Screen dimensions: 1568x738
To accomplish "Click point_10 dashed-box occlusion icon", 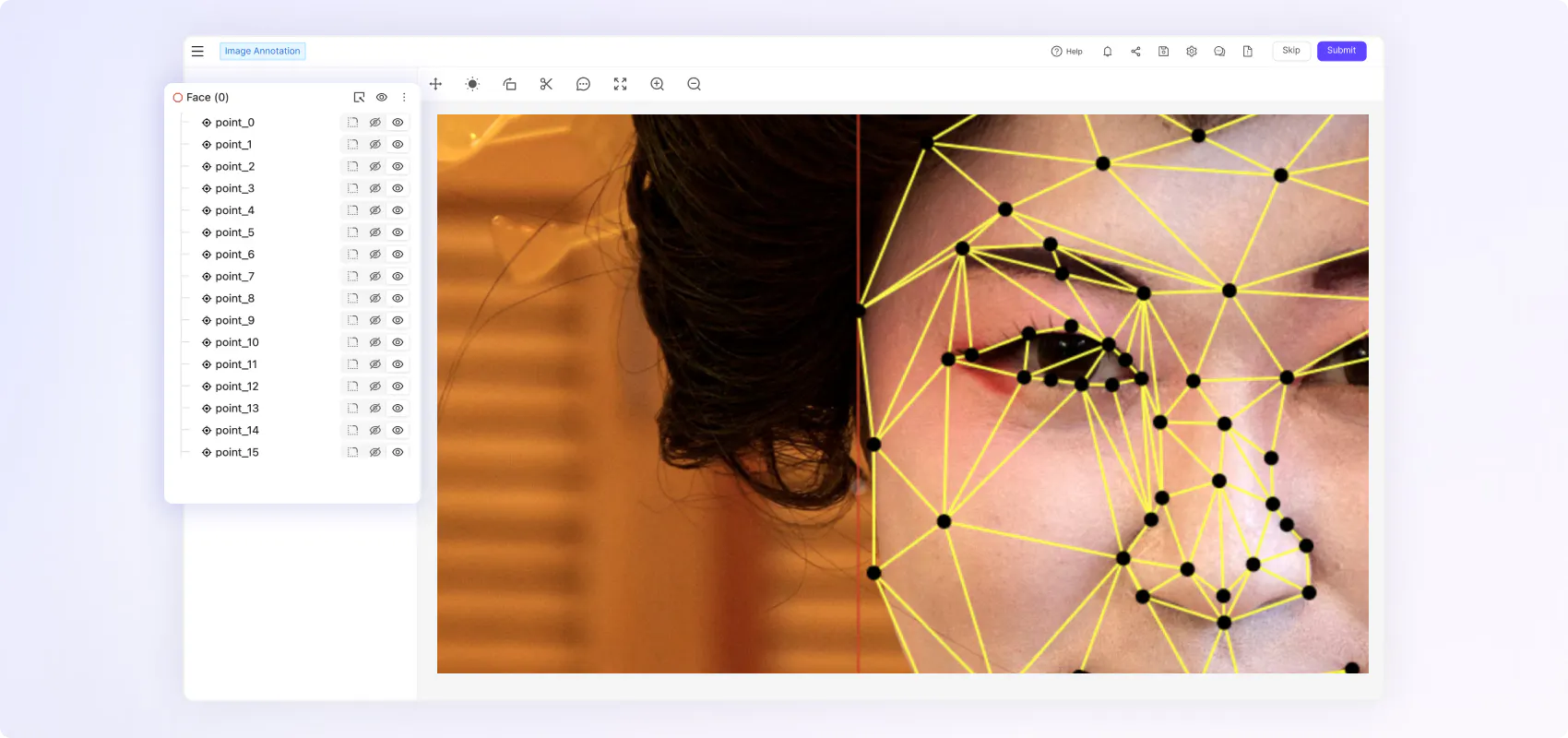I will pos(352,342).
